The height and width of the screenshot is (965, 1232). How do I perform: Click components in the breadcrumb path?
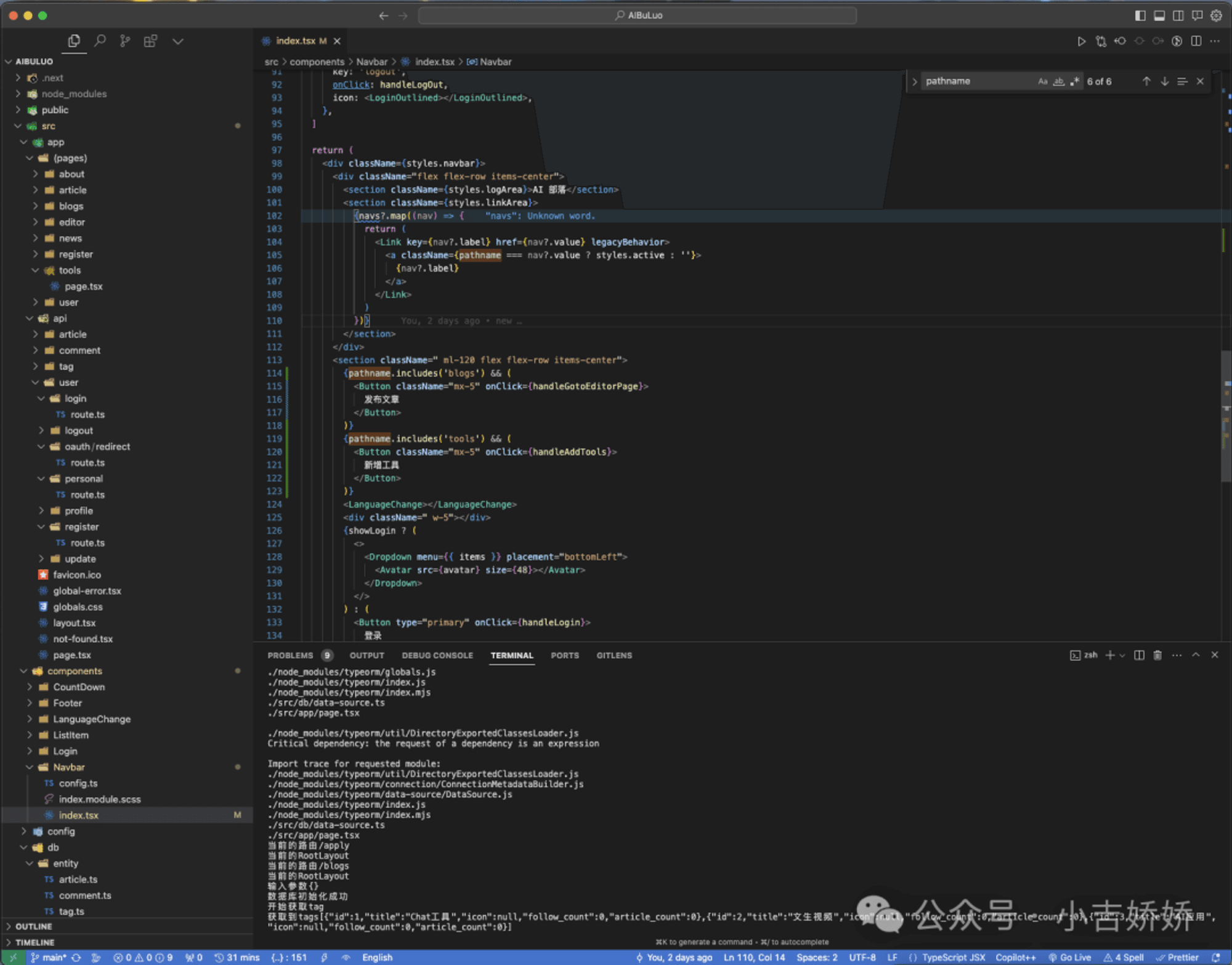point(317,62)
